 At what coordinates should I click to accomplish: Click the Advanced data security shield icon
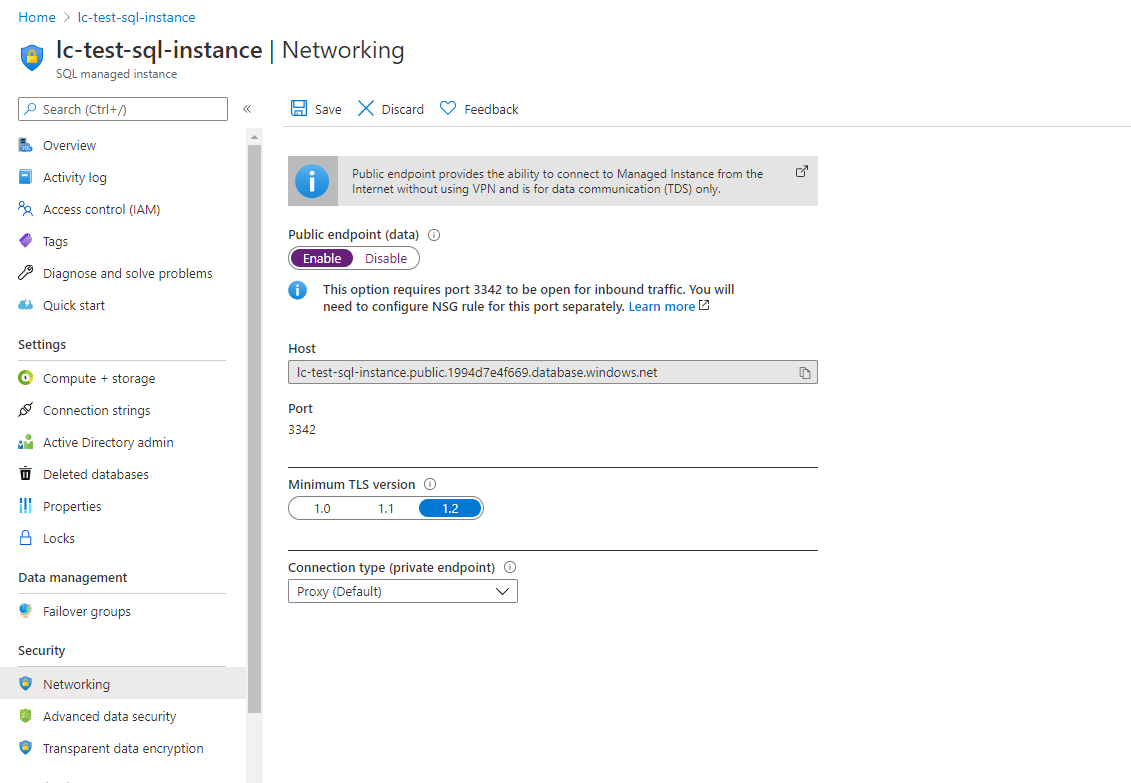click(x=25, y=716)
